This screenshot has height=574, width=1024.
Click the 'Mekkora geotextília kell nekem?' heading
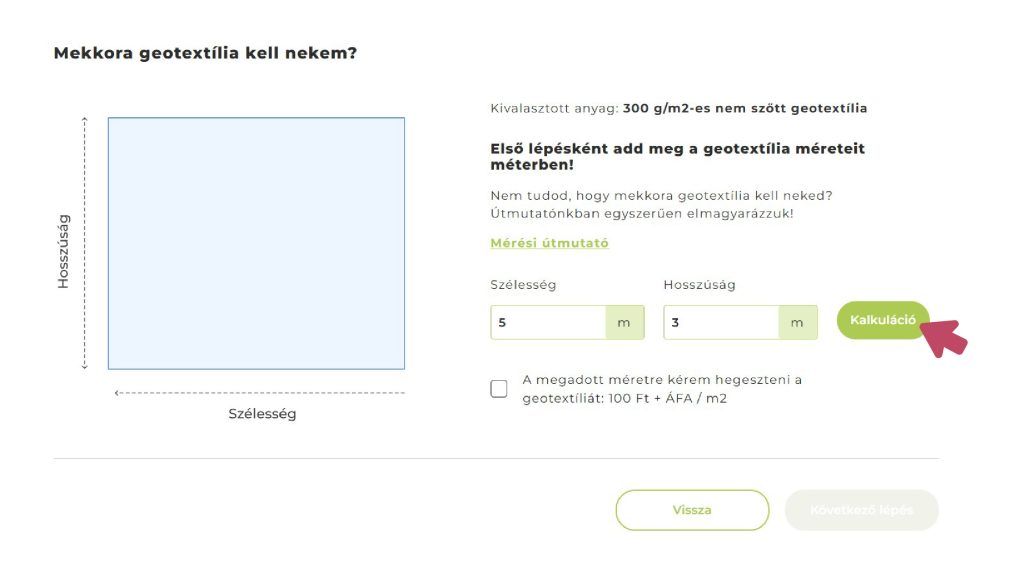[x=205, y=53]
